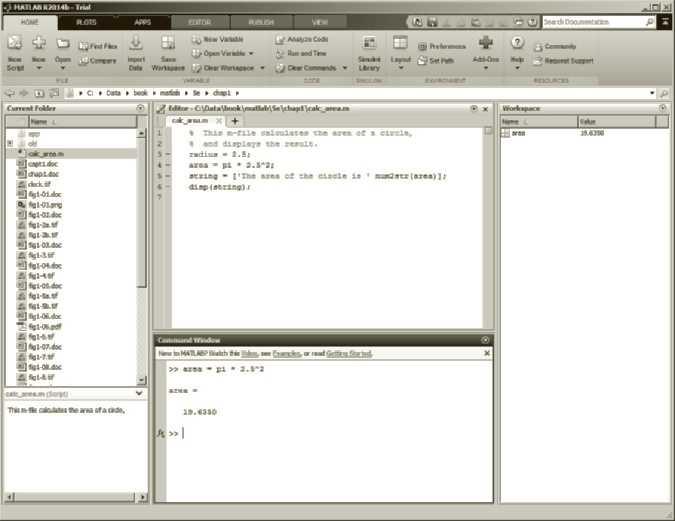Click the 'chap1' path segment in address bar
The height and width of the screenshot is (521, 675).
pos(222,93)
